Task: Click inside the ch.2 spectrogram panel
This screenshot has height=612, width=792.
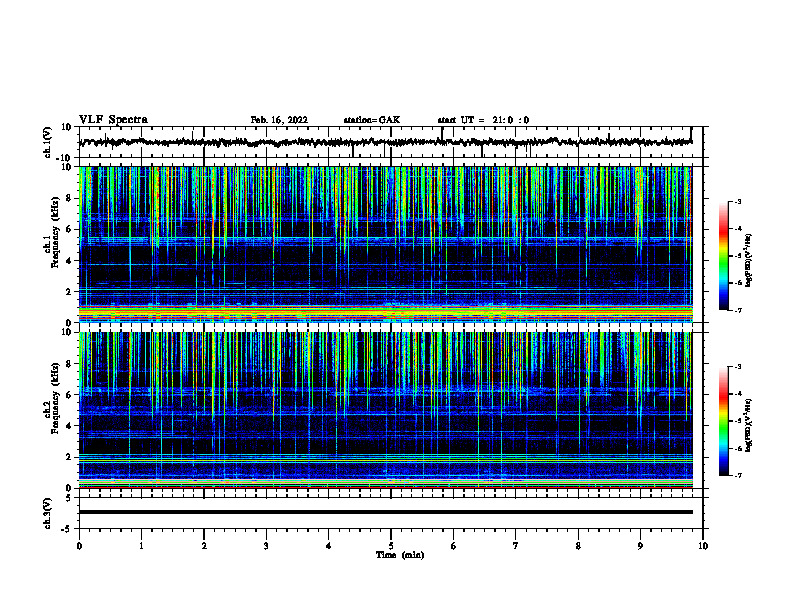Action: pyautogui.click(x=385, y=410)
